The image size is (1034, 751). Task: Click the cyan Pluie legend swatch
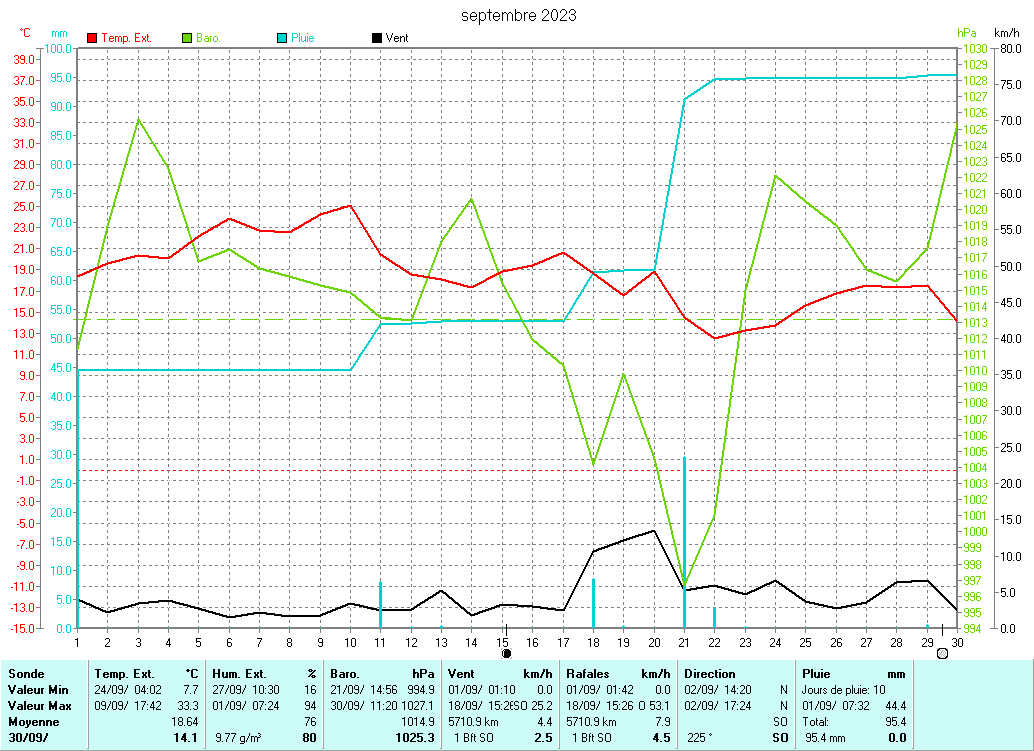pos(283,38)
